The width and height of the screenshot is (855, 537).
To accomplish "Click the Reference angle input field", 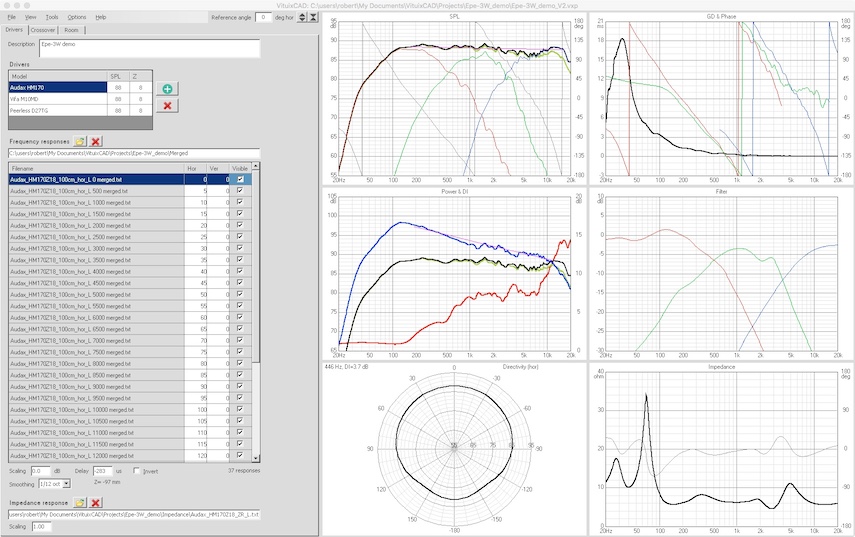I will pos(263,17).
